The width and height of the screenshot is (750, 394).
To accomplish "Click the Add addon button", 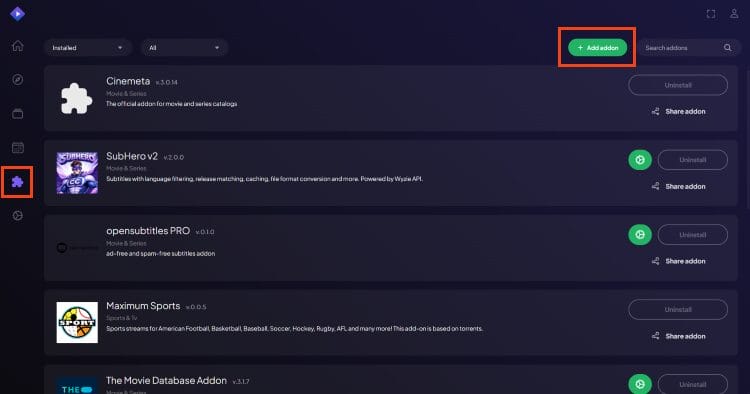I will click(x=597, y=48).
